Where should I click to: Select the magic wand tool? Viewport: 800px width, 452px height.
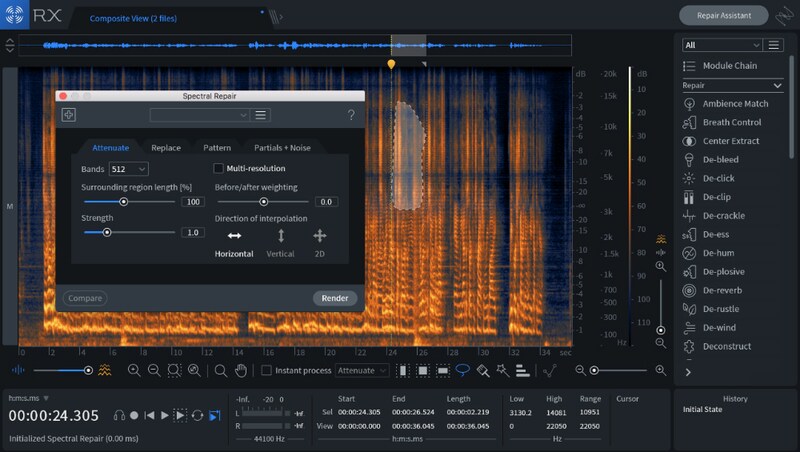(503, 370)
